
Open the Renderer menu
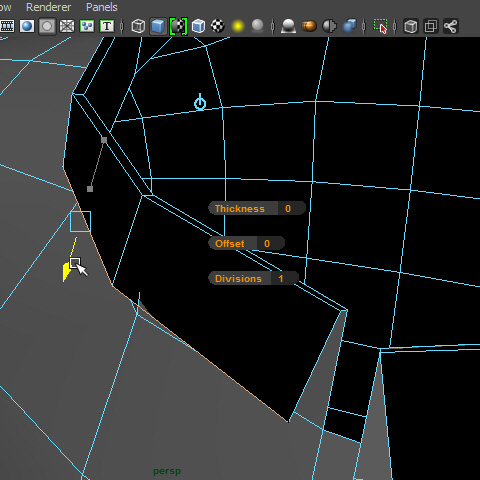[49, 7]
